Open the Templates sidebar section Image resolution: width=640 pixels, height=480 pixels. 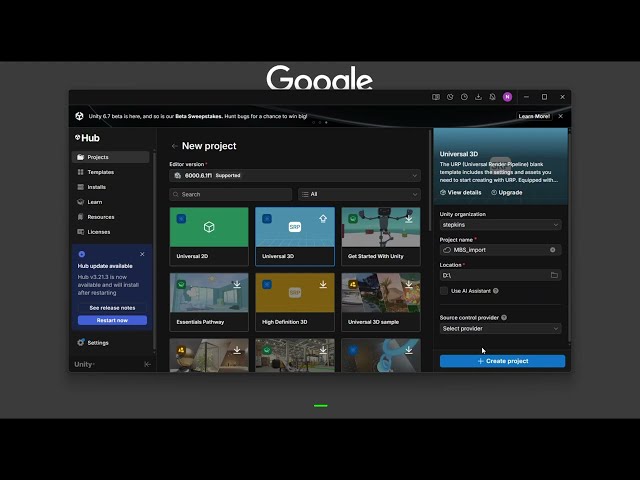click(111, 172)
